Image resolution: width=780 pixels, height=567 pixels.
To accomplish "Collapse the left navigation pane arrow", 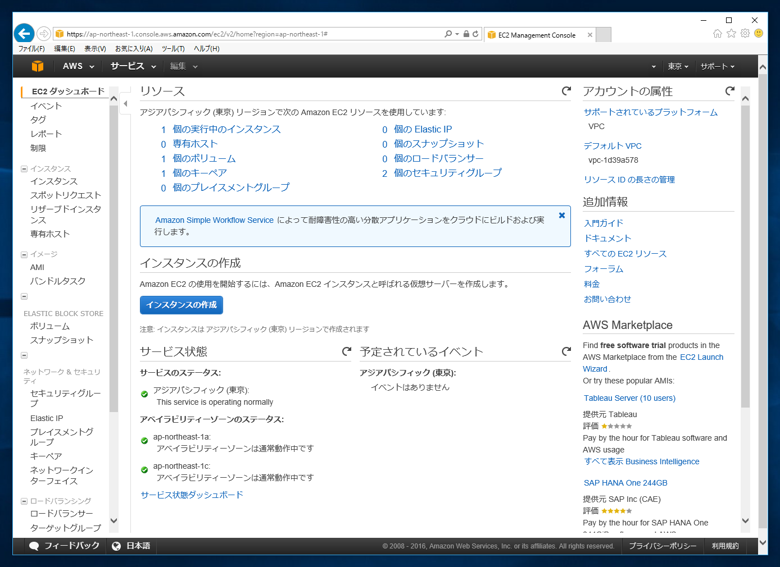I will tap(125, 104).
